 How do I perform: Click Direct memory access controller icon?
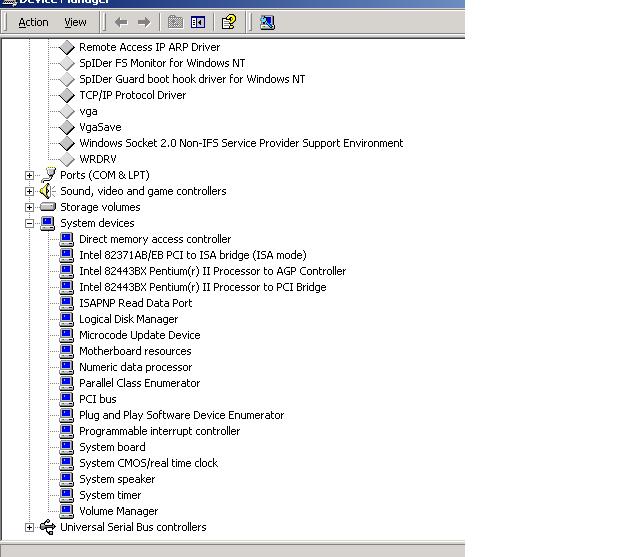tap(67, 239)
